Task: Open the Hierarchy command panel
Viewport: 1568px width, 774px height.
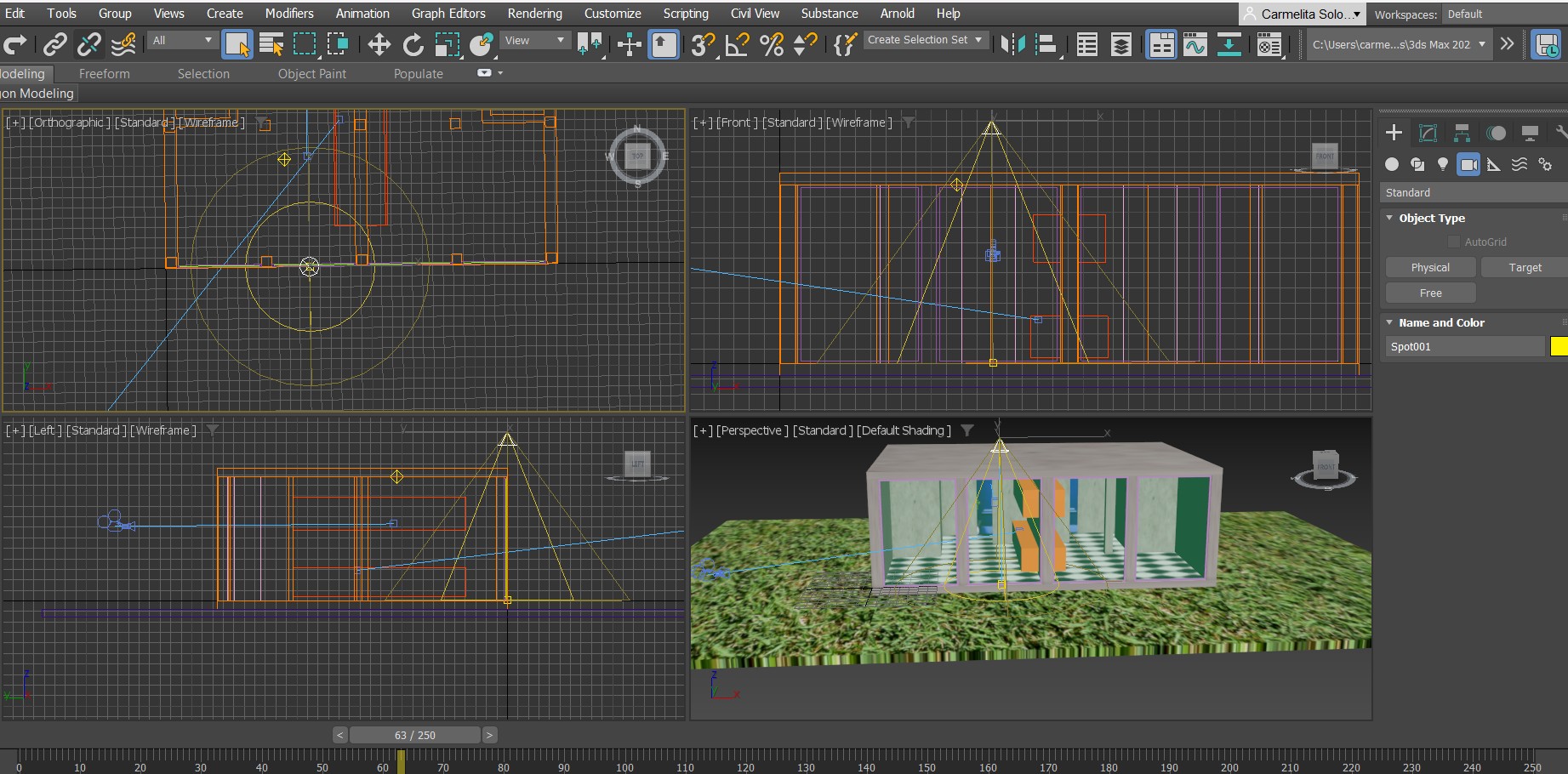Action: pyautogui.click(x=1462, y=133)
